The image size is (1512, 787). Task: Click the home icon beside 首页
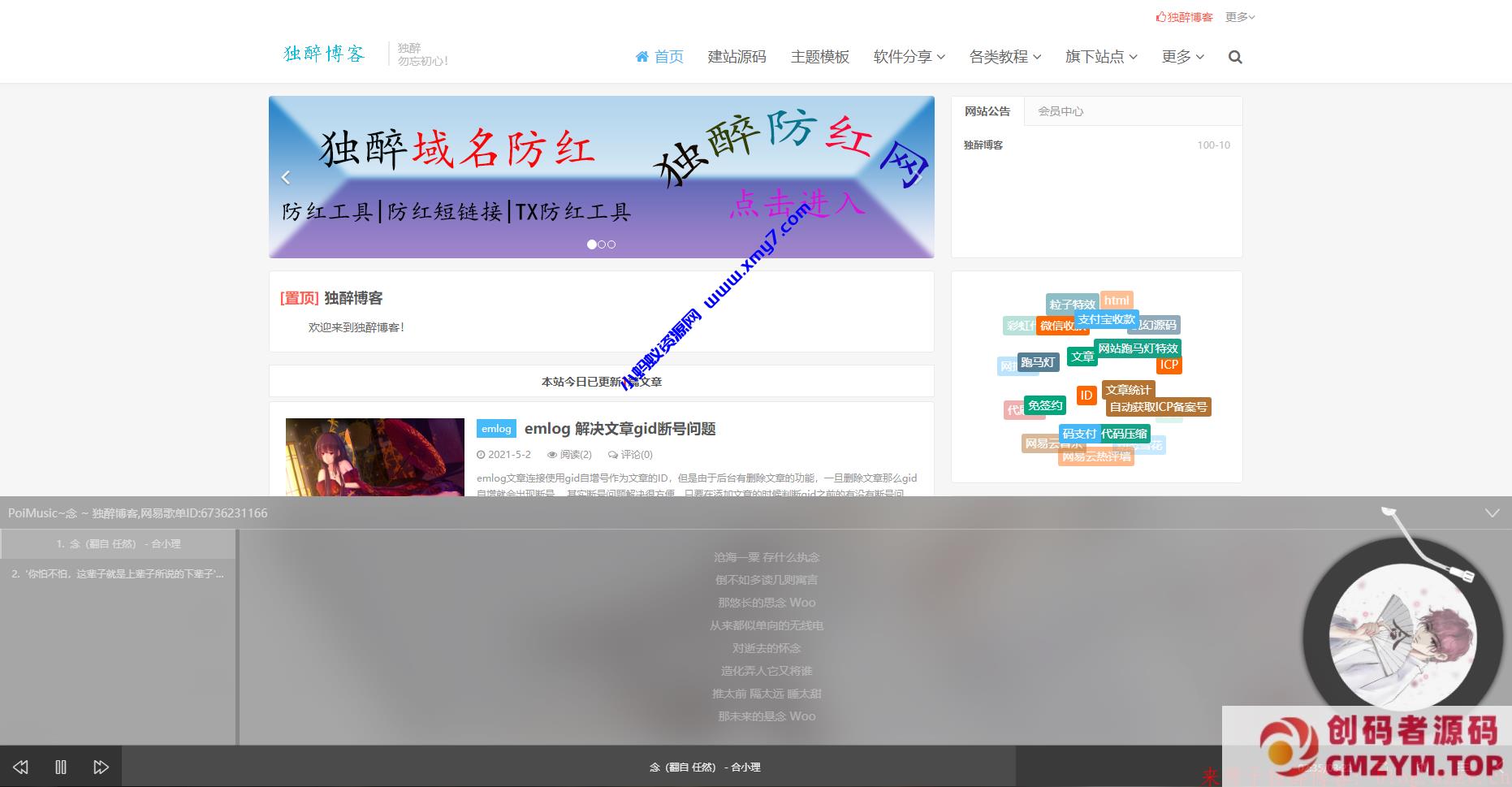[642, 57]
